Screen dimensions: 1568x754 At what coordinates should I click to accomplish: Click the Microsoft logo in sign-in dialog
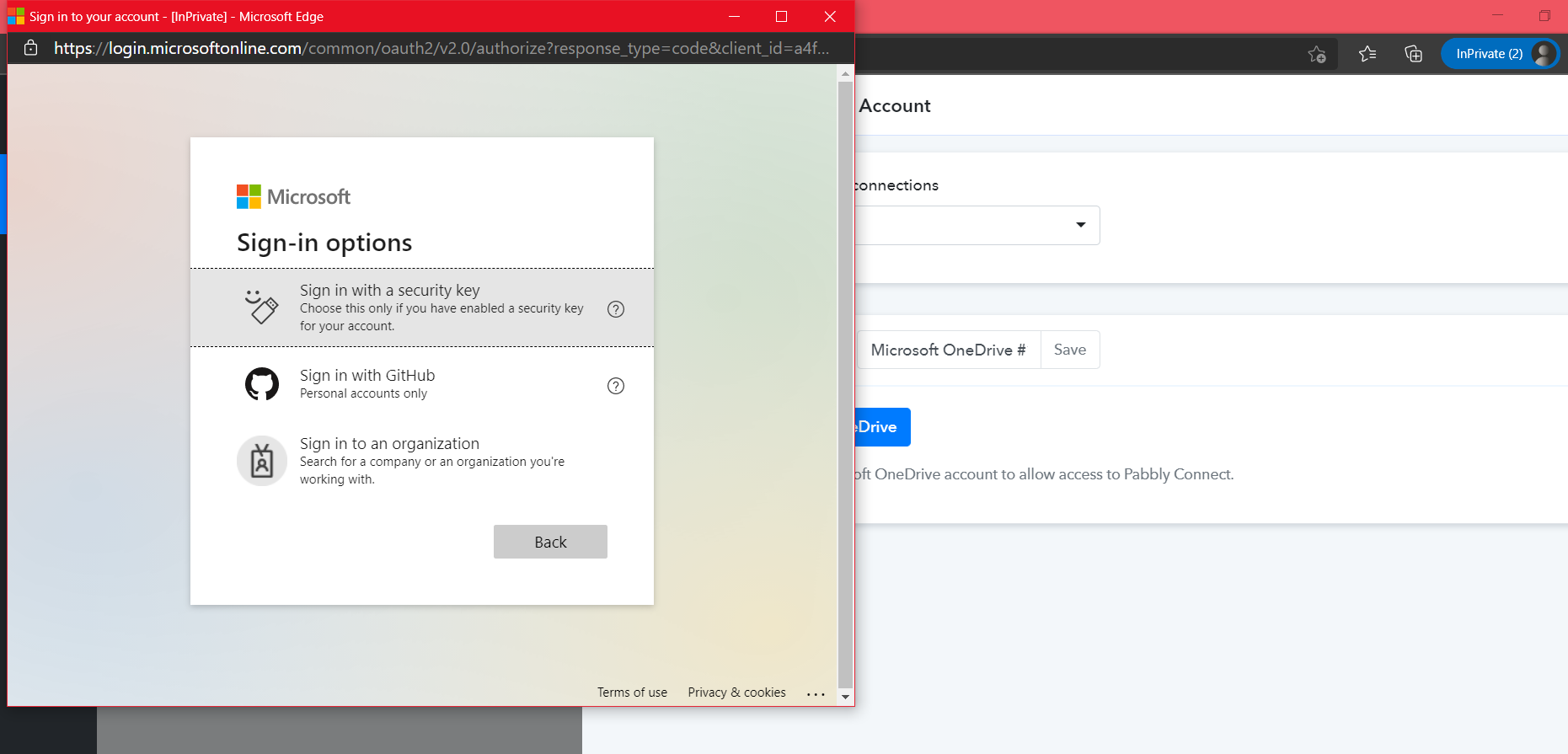(293, 196)
